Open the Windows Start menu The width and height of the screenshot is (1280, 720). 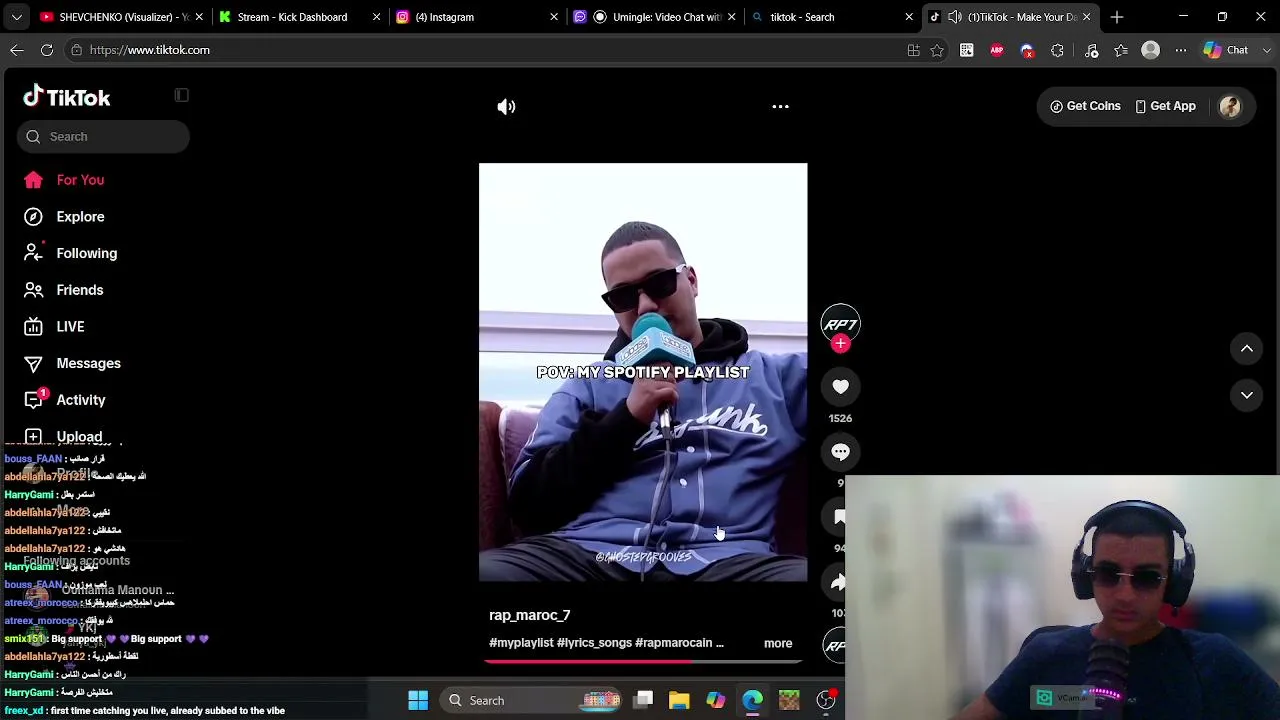tap(418, 700)
